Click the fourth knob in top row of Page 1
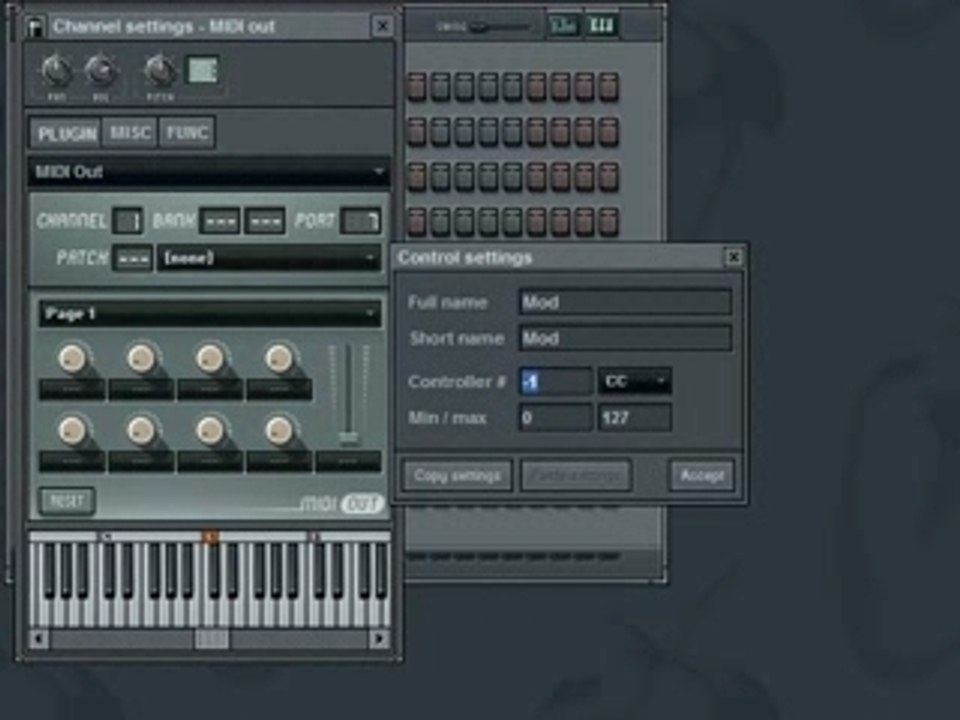This screenshot has height=720, width=960. coord(279,359)
